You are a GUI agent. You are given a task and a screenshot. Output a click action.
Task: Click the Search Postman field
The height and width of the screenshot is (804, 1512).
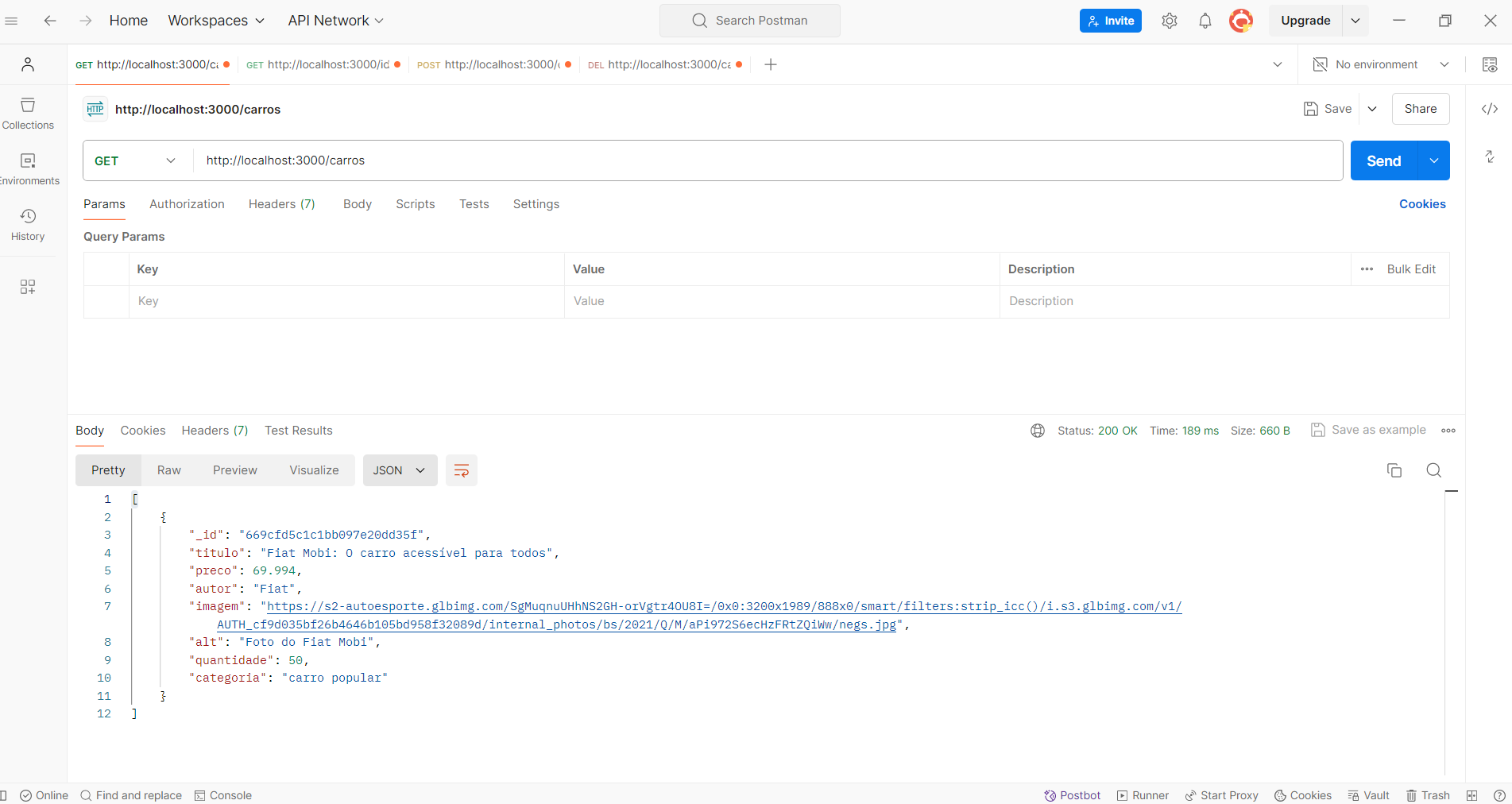pos(750,21)
